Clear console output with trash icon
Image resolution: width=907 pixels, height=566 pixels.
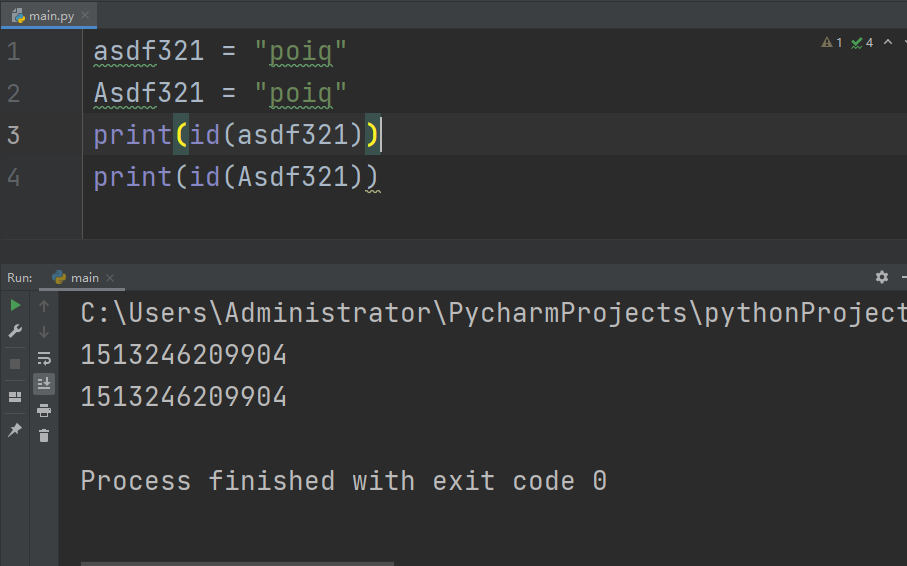coord(44,435)
